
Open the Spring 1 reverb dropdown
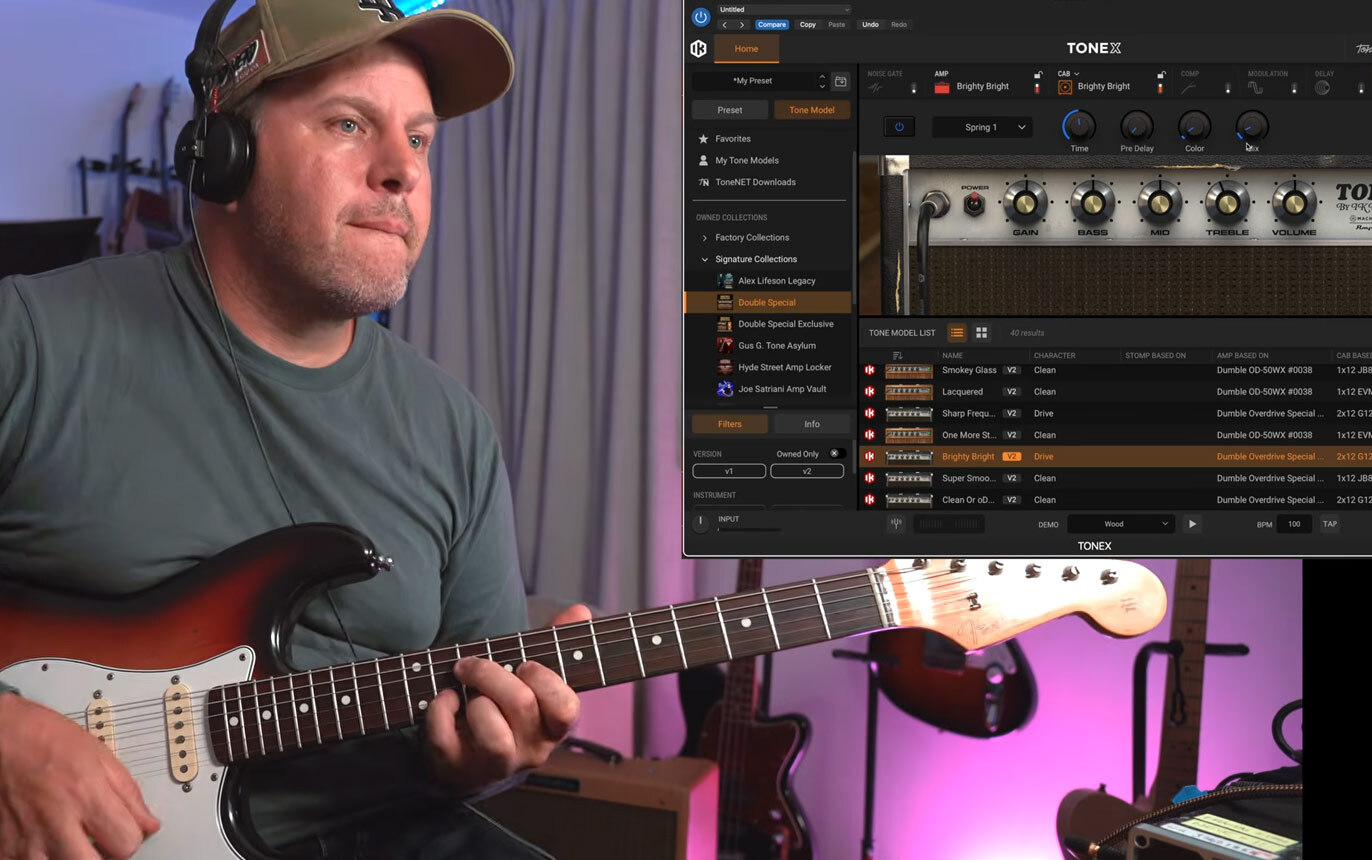[981, 127]
